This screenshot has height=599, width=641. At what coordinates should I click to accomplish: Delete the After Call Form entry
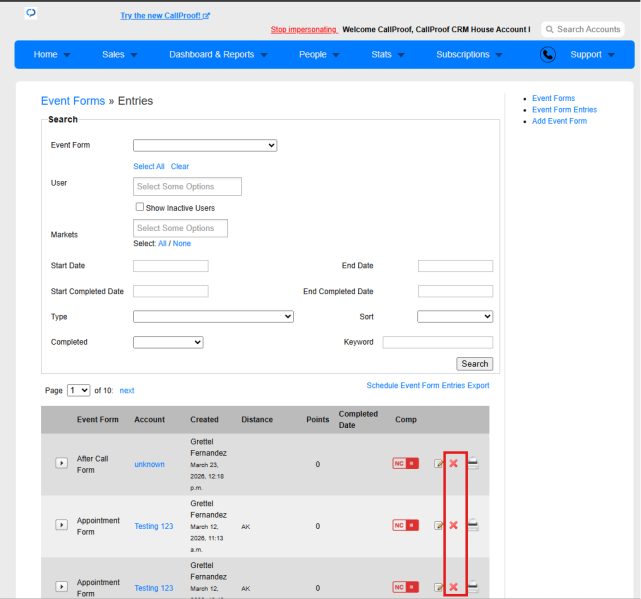pyautogui.click(x=453, y=463)
